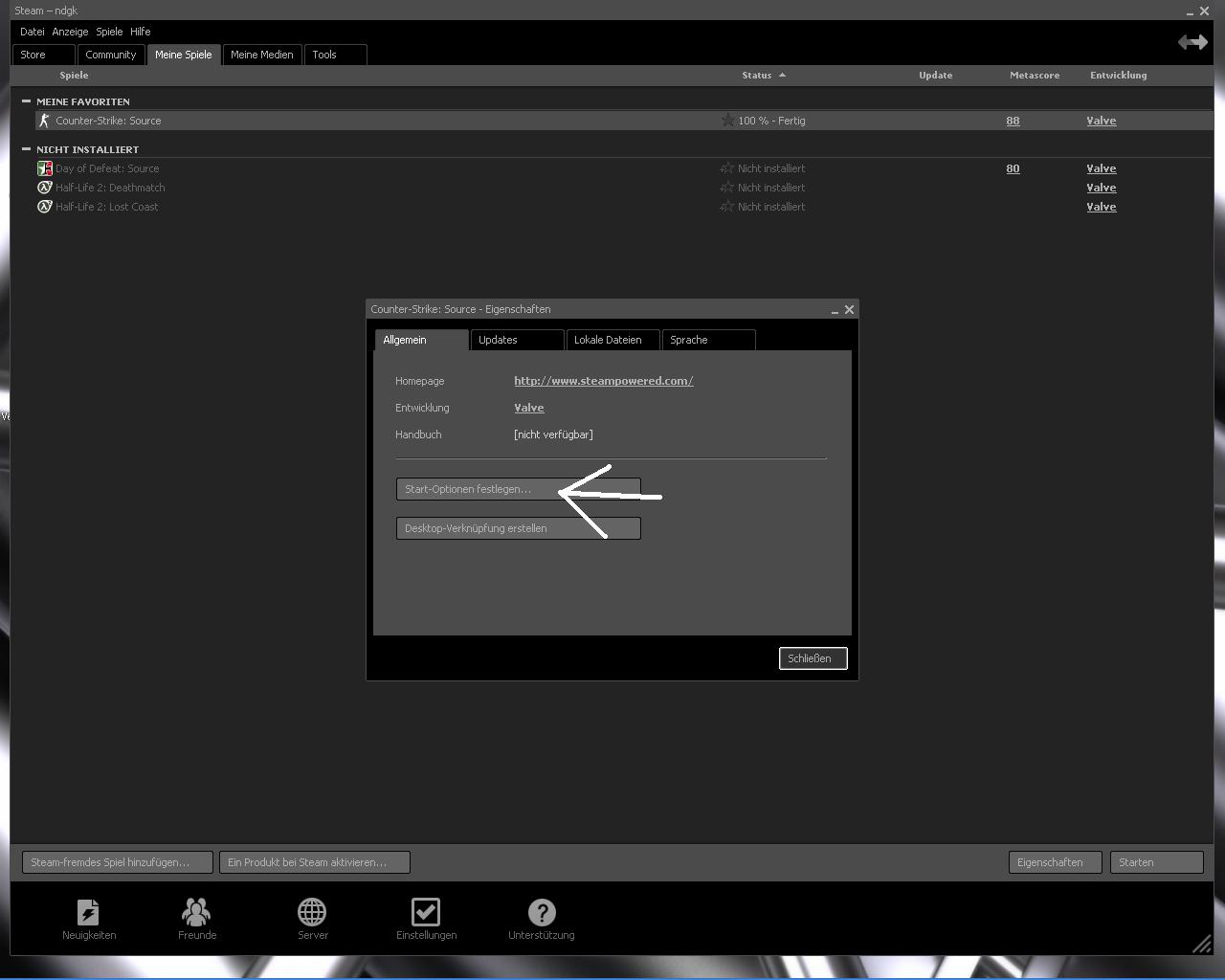The width and height of the screenshot is (1225, 980).
Task: Open the Freunde friends icon
Action: click(x=196, y=913)
